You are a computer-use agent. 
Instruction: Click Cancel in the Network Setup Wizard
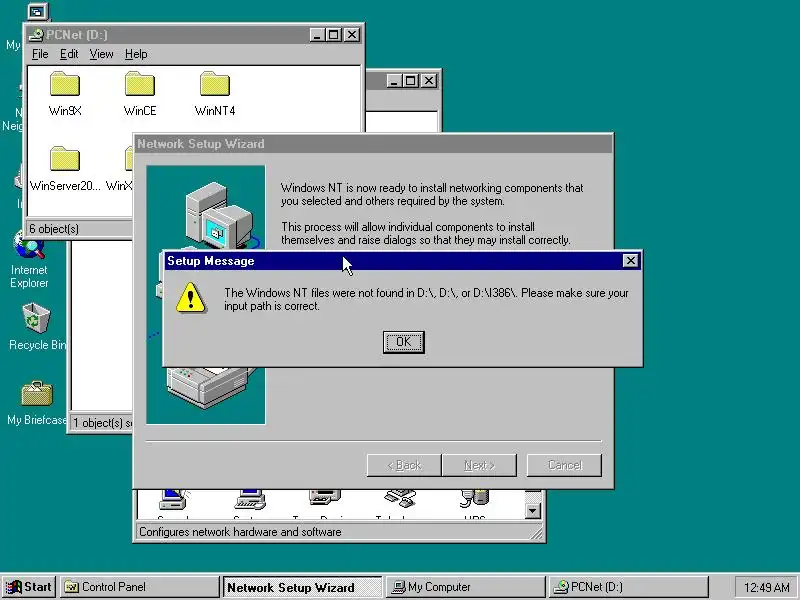(564, 465)
